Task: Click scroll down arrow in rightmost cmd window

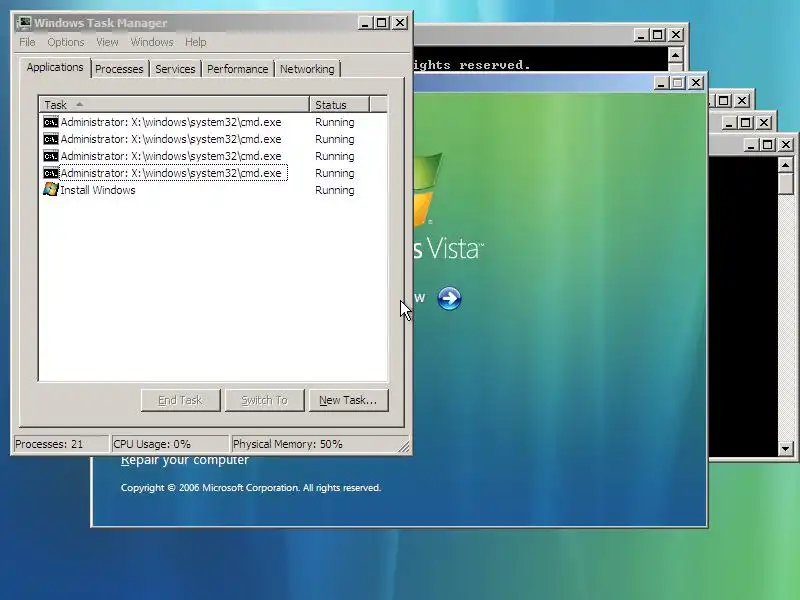Action: [x=786, y=449]
